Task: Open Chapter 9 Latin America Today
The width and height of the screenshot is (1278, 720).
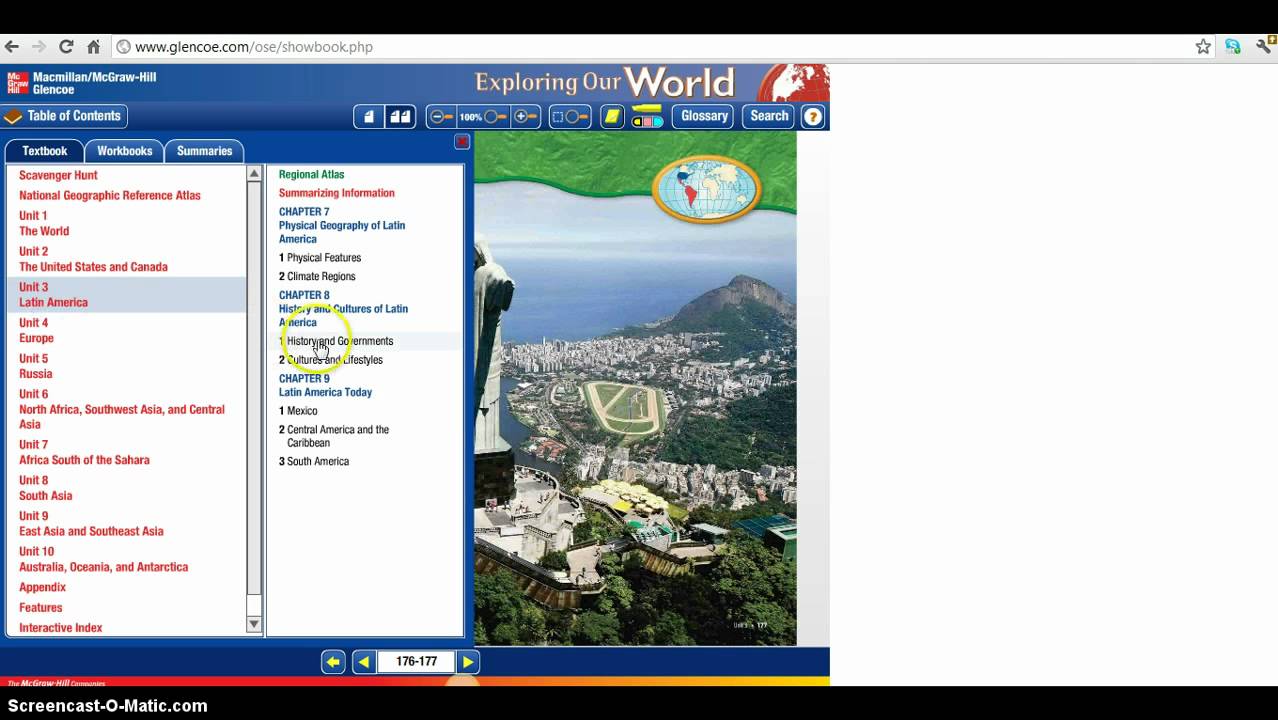Action: [325, 385]
